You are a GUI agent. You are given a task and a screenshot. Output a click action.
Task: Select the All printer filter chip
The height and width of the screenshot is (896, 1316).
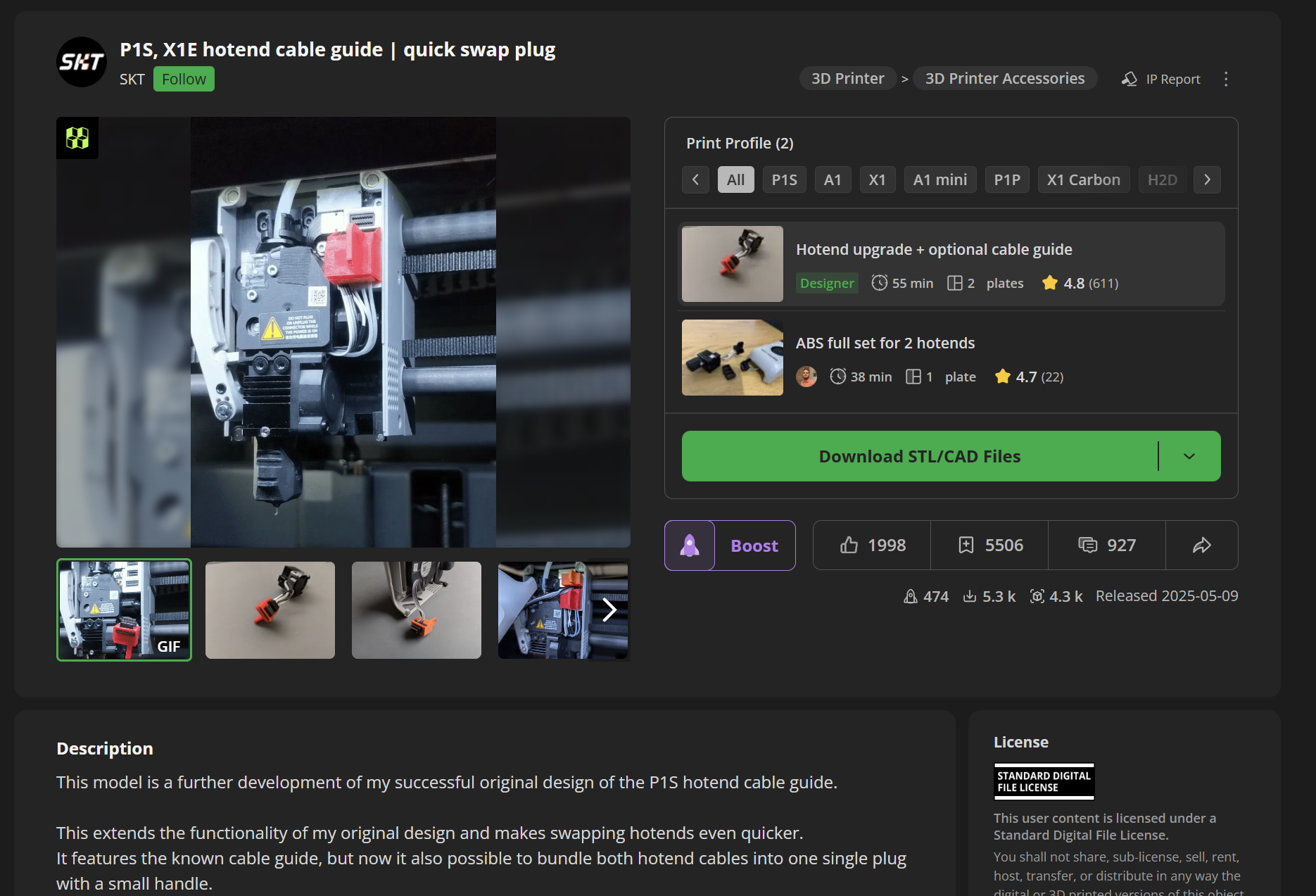click(x=735, y=179)
